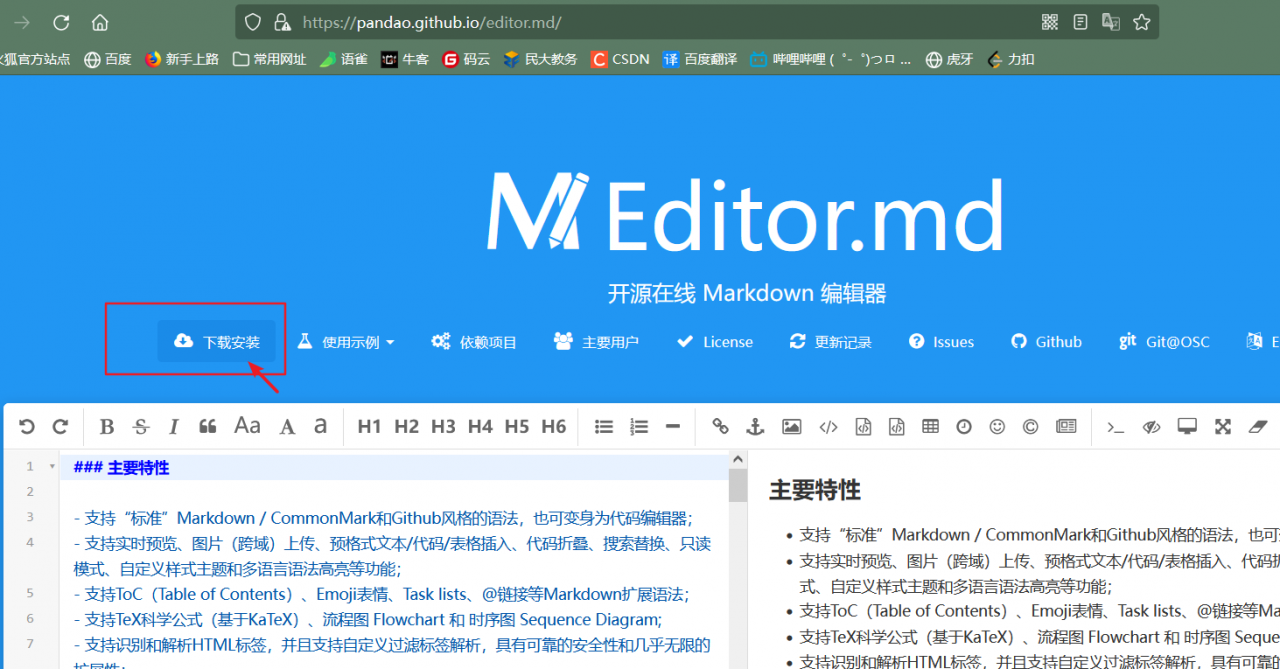Apply bold formatting with the B icon
Image resolution: width=1280 pixels, height=669 pixels.
(107, 427)
